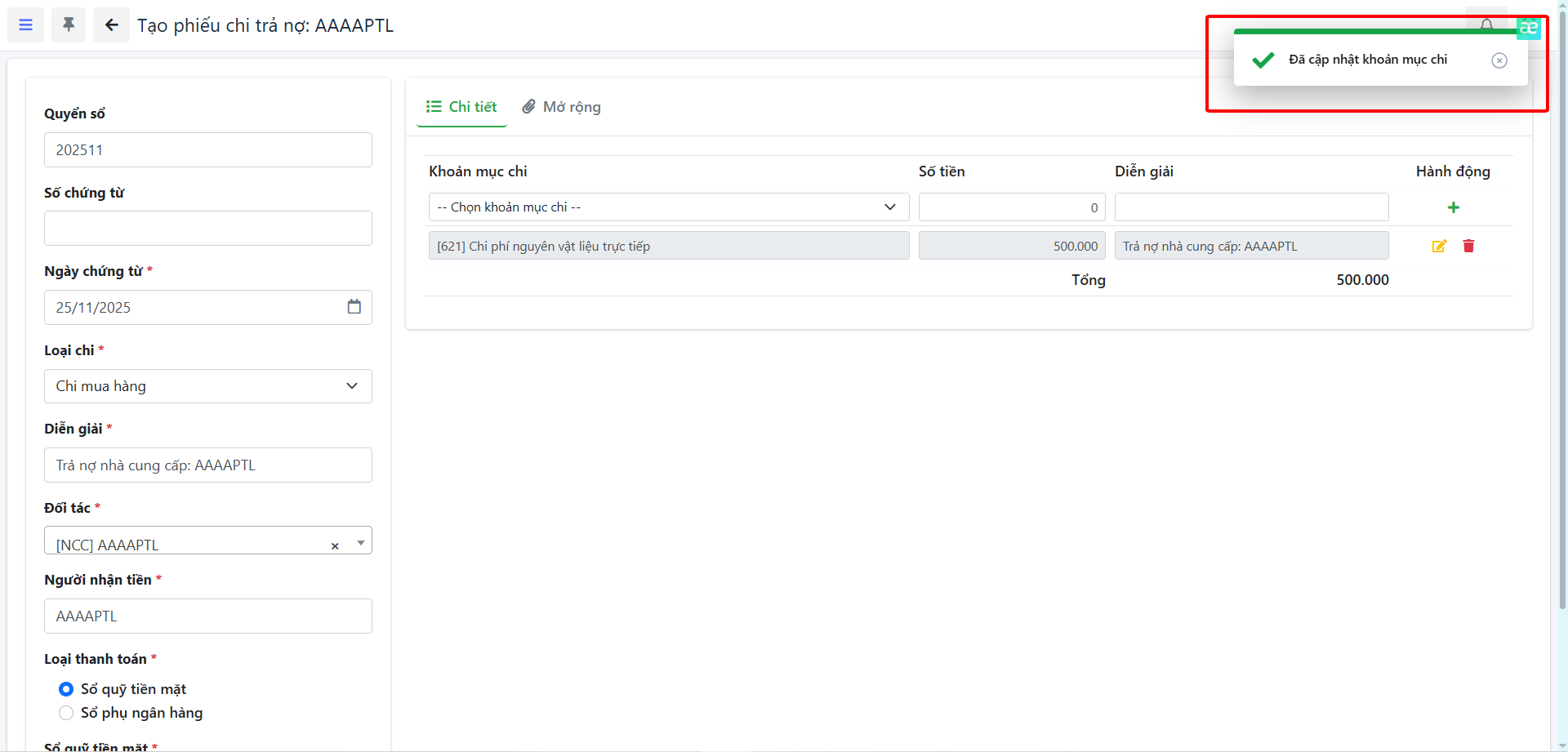
Task: Edit the 621 expense row
Action: click(x=1439, y=246)
